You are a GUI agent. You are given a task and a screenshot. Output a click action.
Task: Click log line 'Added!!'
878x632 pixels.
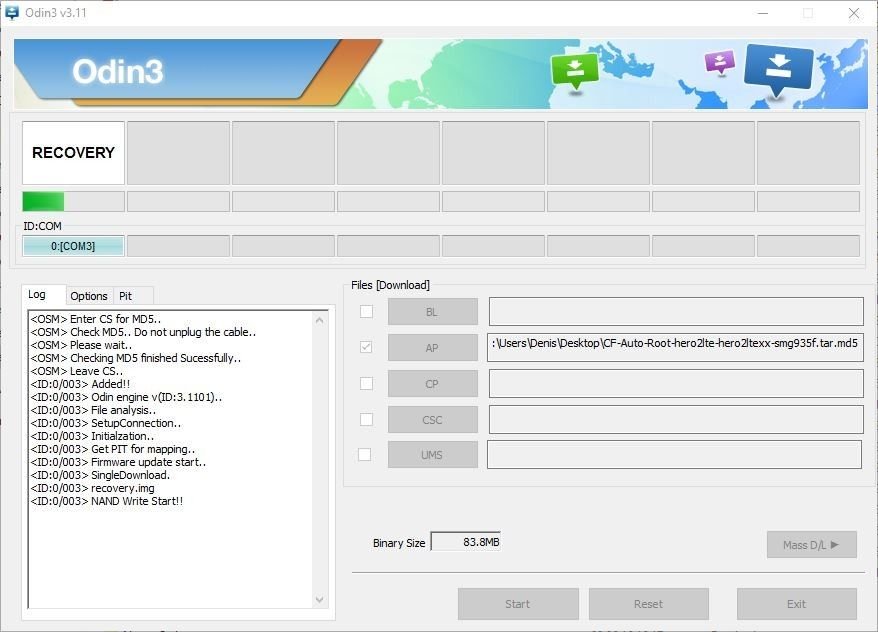click(80, 384)
